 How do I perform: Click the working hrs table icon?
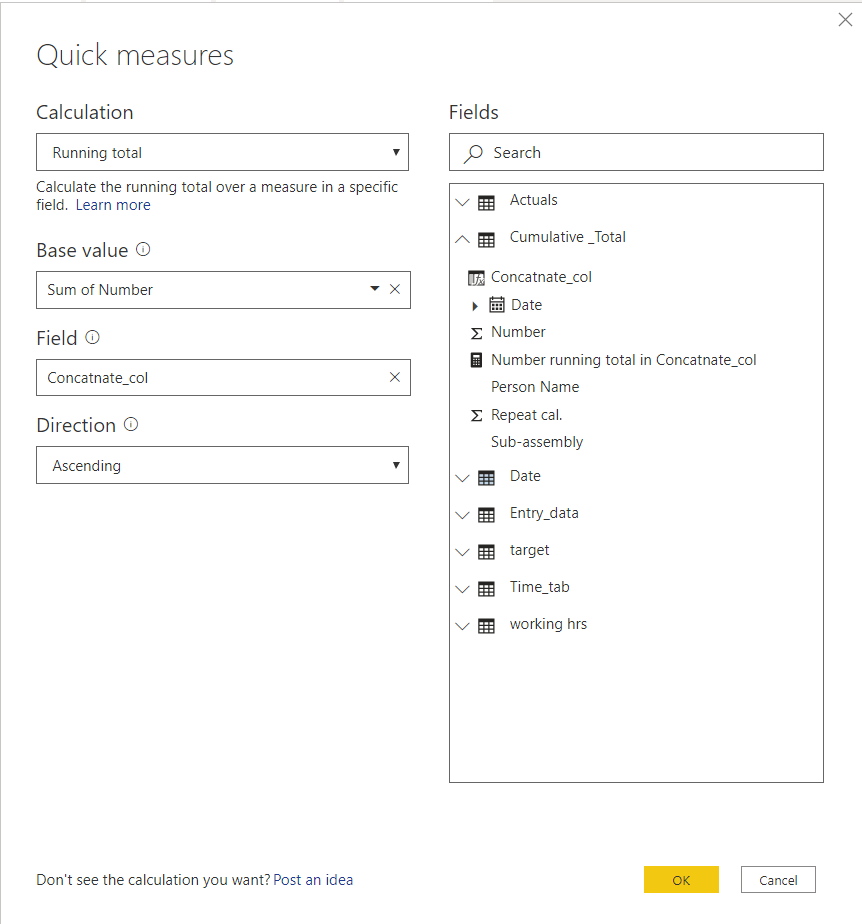pos(486,626)
